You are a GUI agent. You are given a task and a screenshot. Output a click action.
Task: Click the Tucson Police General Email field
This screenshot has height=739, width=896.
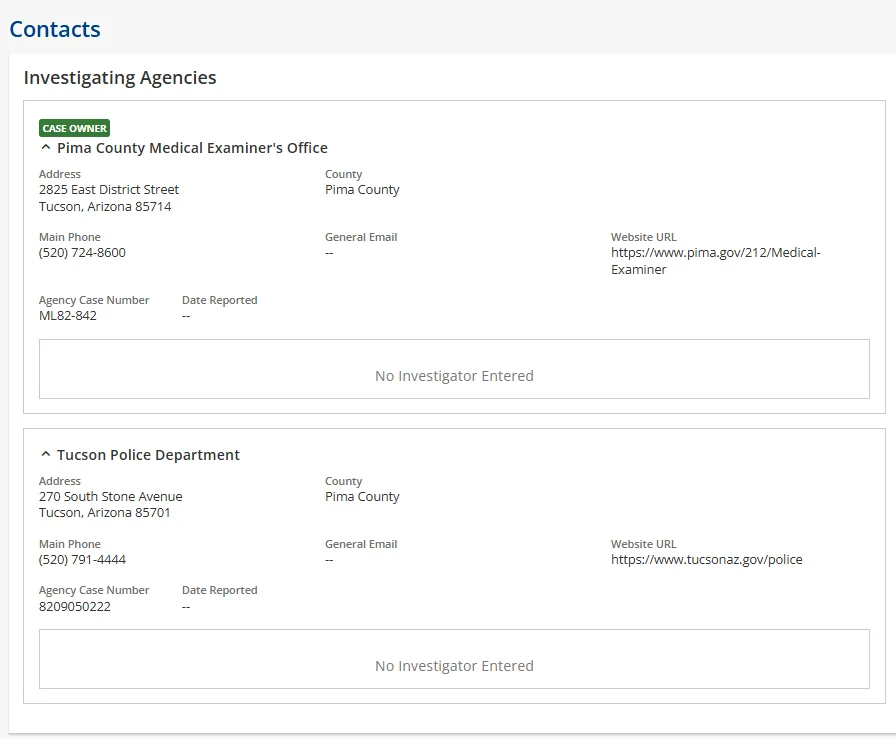click(x=329, y=560)
